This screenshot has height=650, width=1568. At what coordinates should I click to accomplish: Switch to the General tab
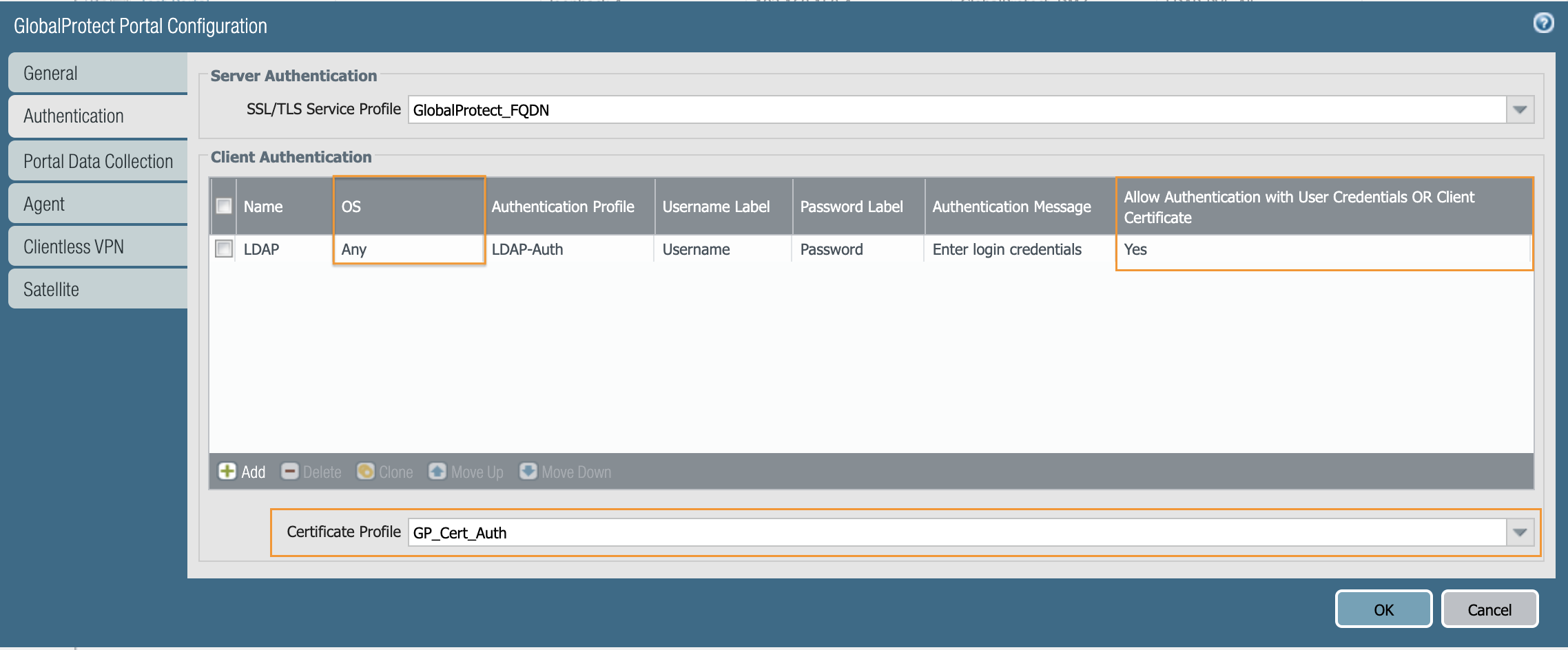click(97, 72)
